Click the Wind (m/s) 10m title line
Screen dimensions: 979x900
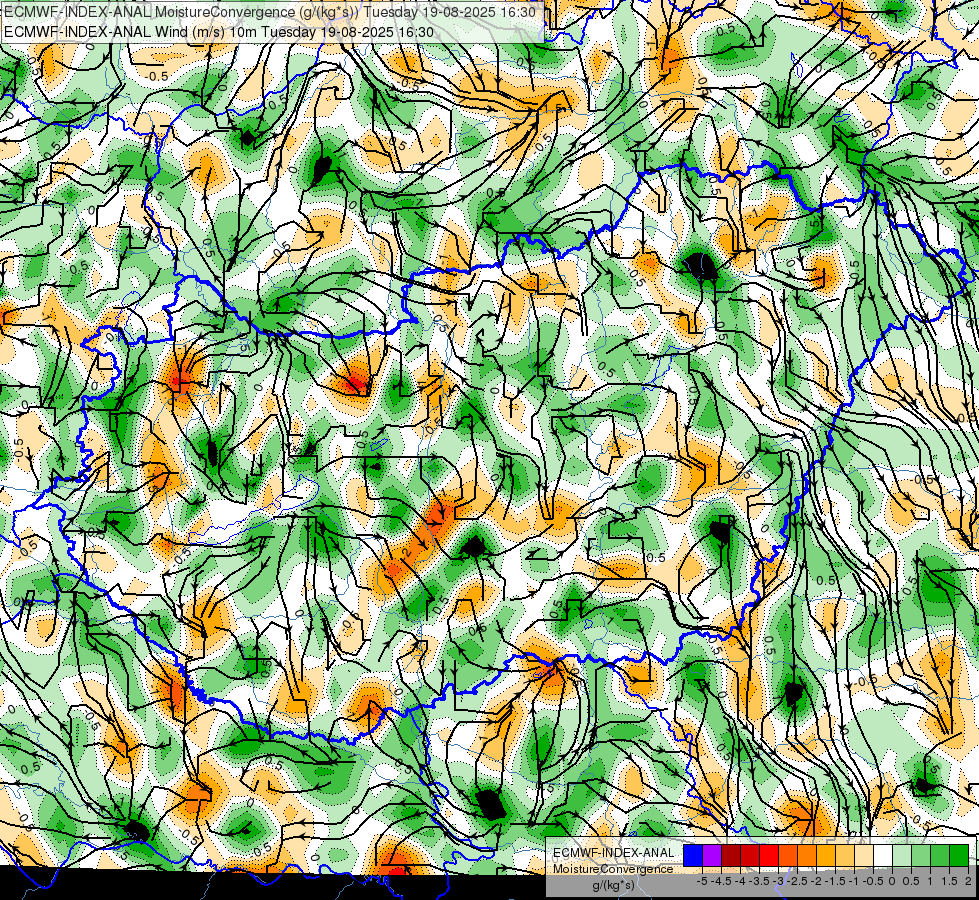219,31
